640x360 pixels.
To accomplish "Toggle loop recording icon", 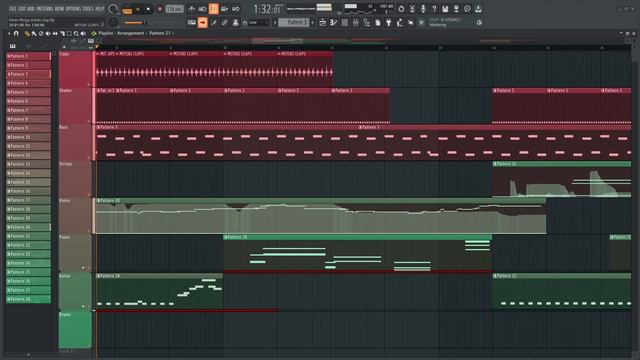I will [236, 9].
